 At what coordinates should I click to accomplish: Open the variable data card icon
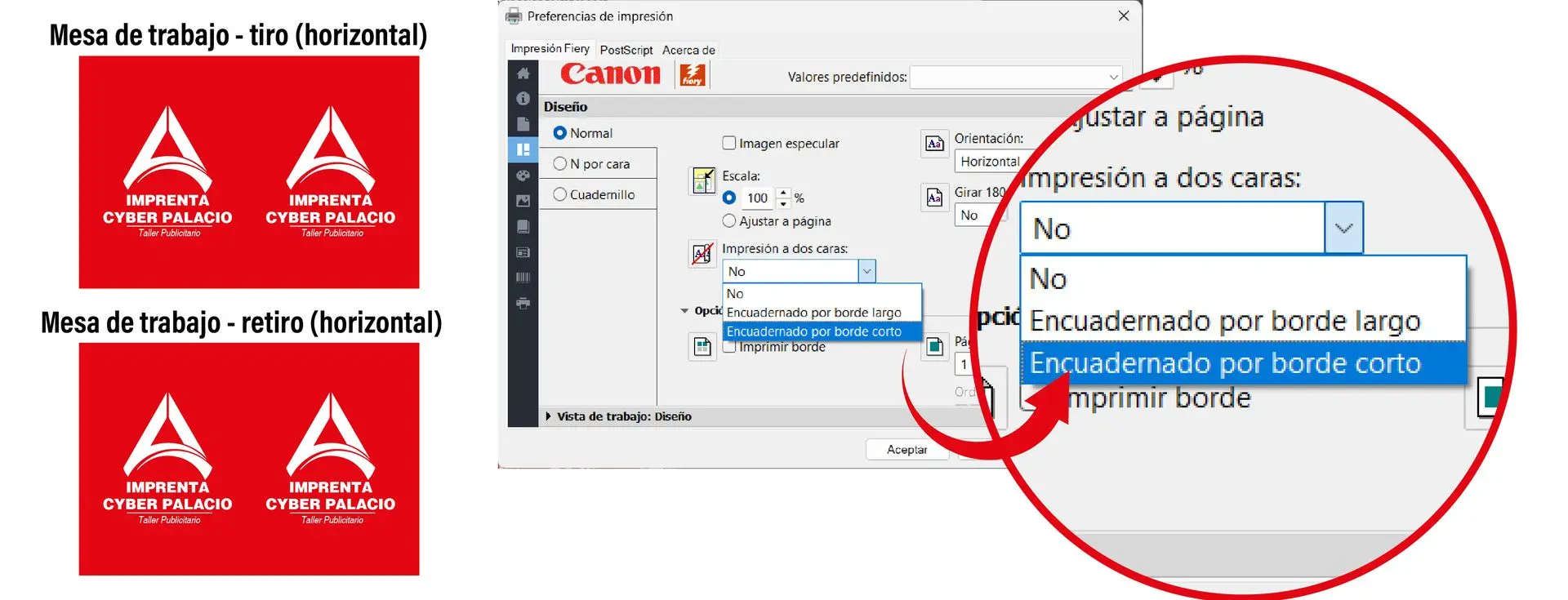click(x=523, y=252)
